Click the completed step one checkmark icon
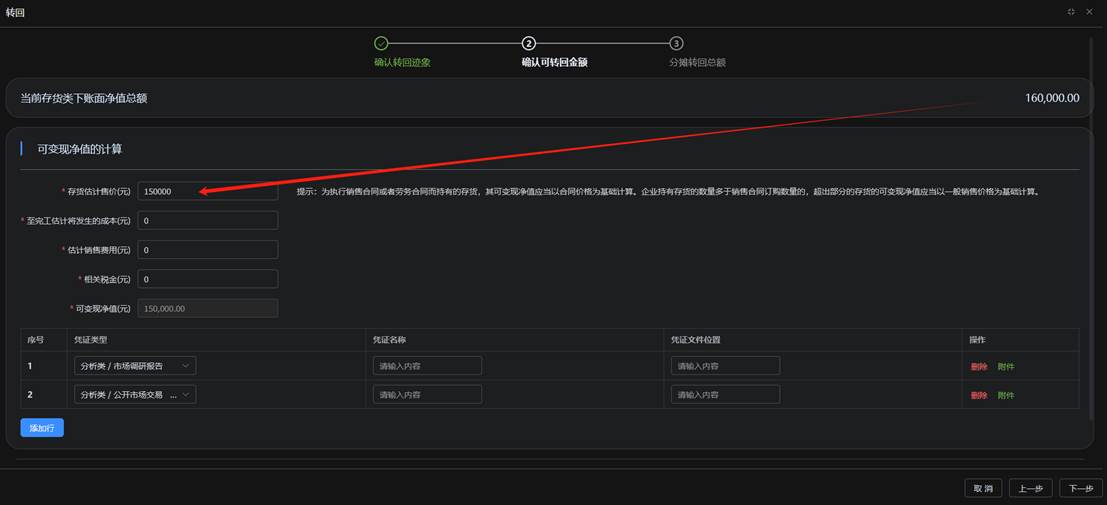This screenshot has height=505, width=1107. coord(381,43)
